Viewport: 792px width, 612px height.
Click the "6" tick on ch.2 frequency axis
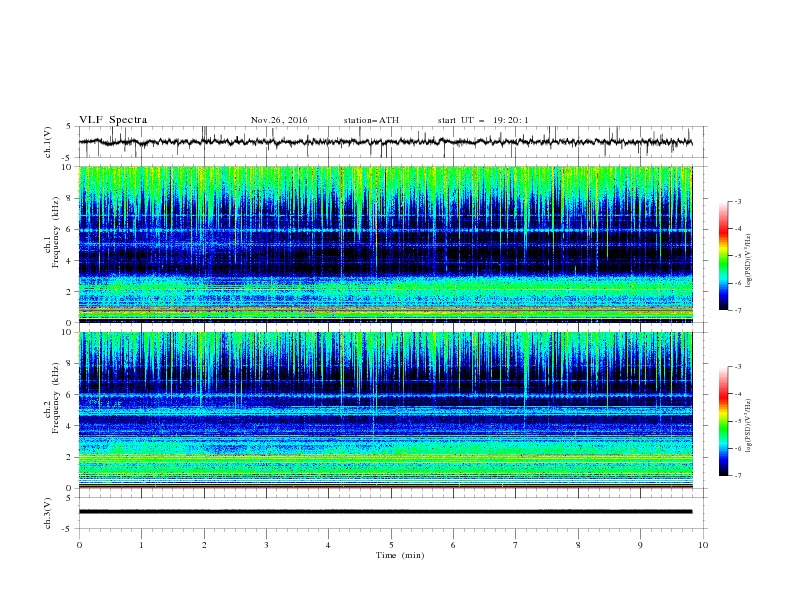point(71,395)
